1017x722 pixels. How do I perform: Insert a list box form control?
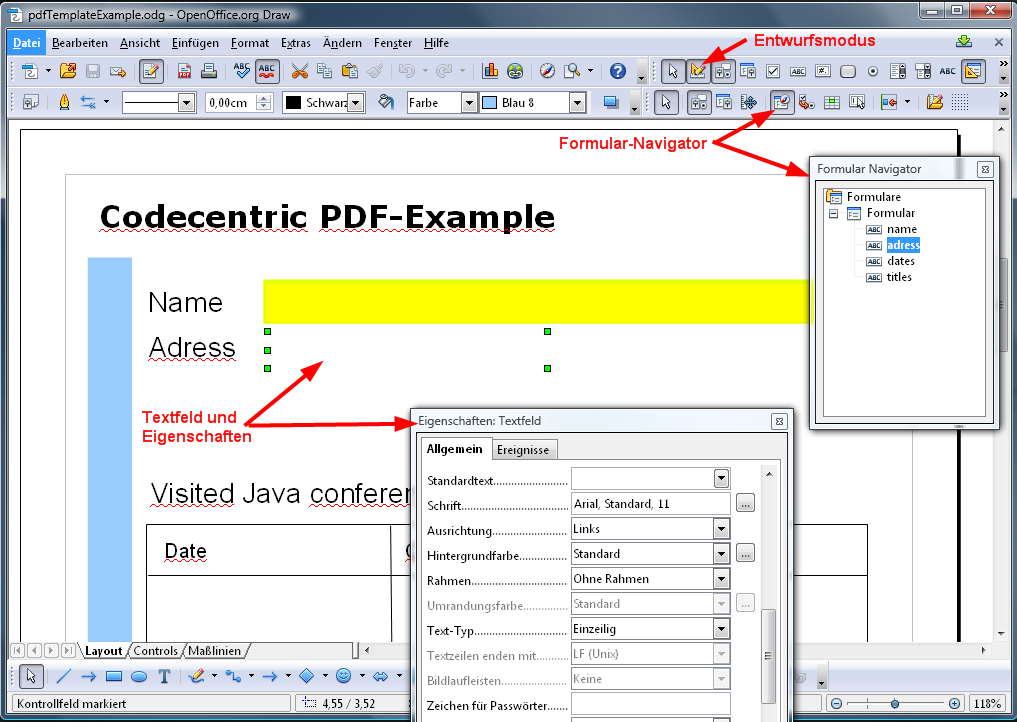[x=898, y=71]
